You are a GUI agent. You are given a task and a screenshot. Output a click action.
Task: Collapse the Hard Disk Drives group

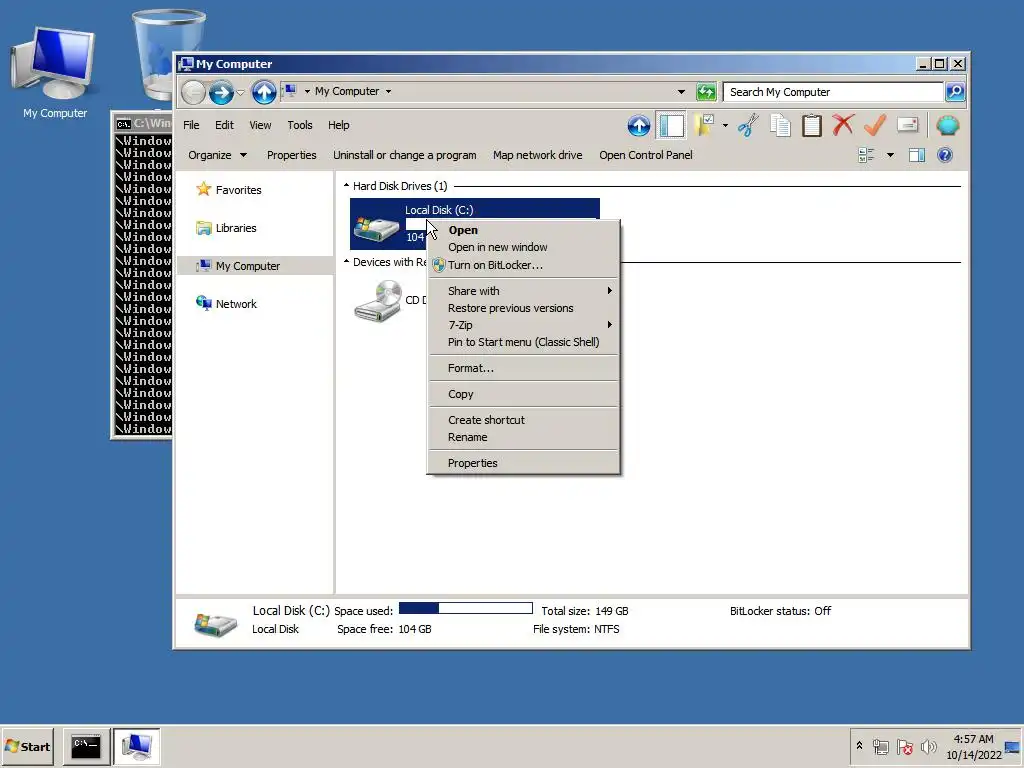346,186
